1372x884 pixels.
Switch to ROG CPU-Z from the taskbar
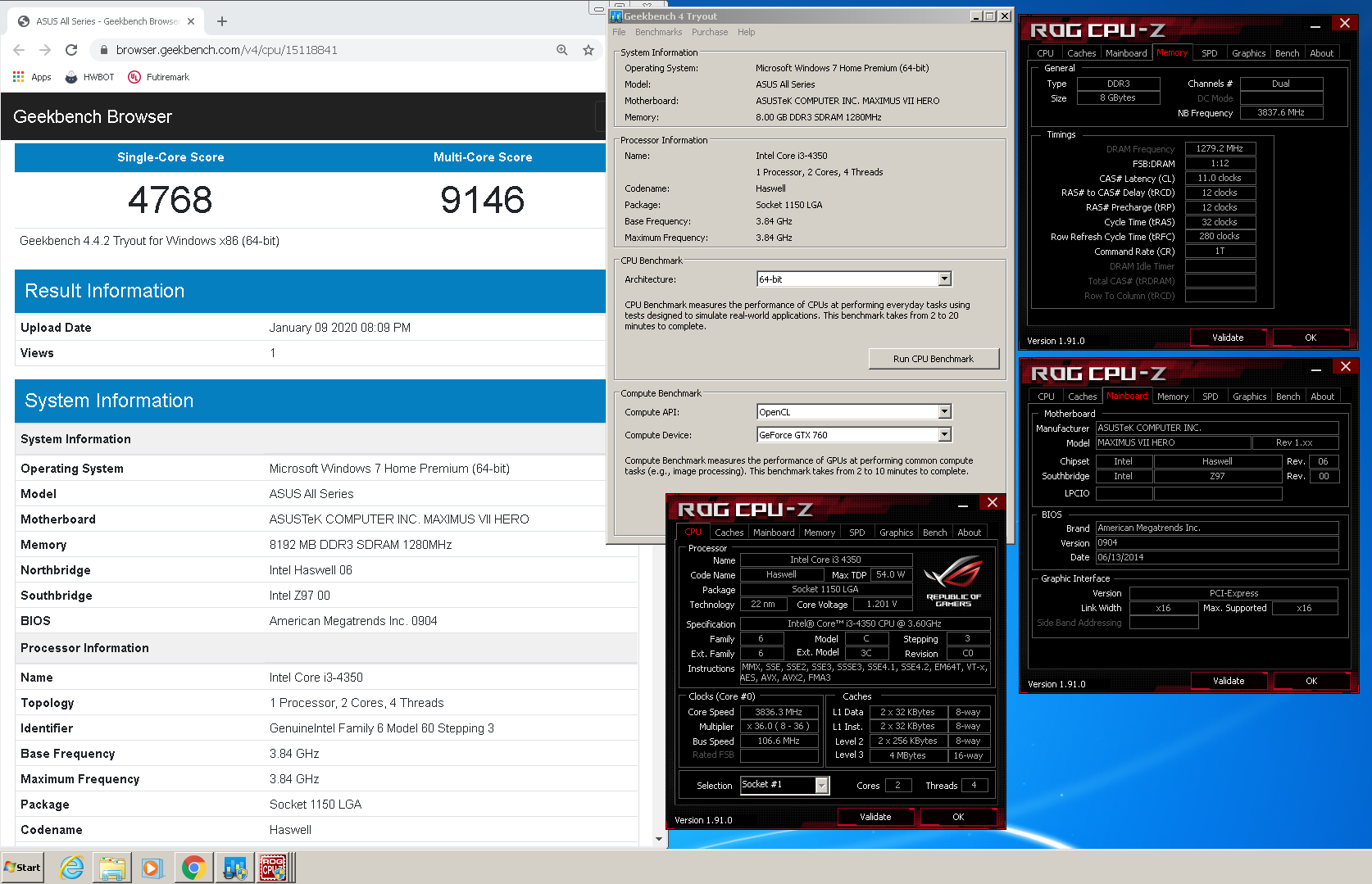coord(273,868)
